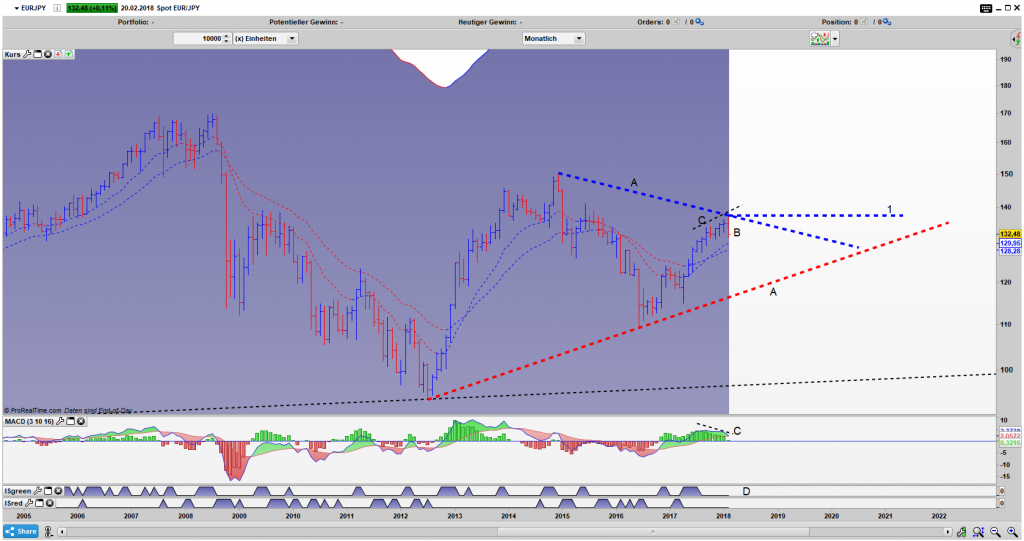Click the quantity stepper arrows beside 10000

(227, 39)
